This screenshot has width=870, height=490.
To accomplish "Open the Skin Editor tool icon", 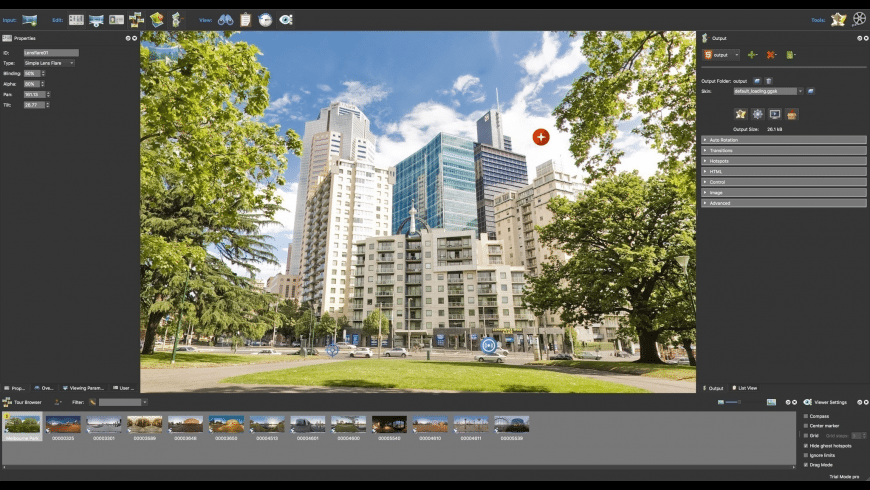I will tap(838, 19).
